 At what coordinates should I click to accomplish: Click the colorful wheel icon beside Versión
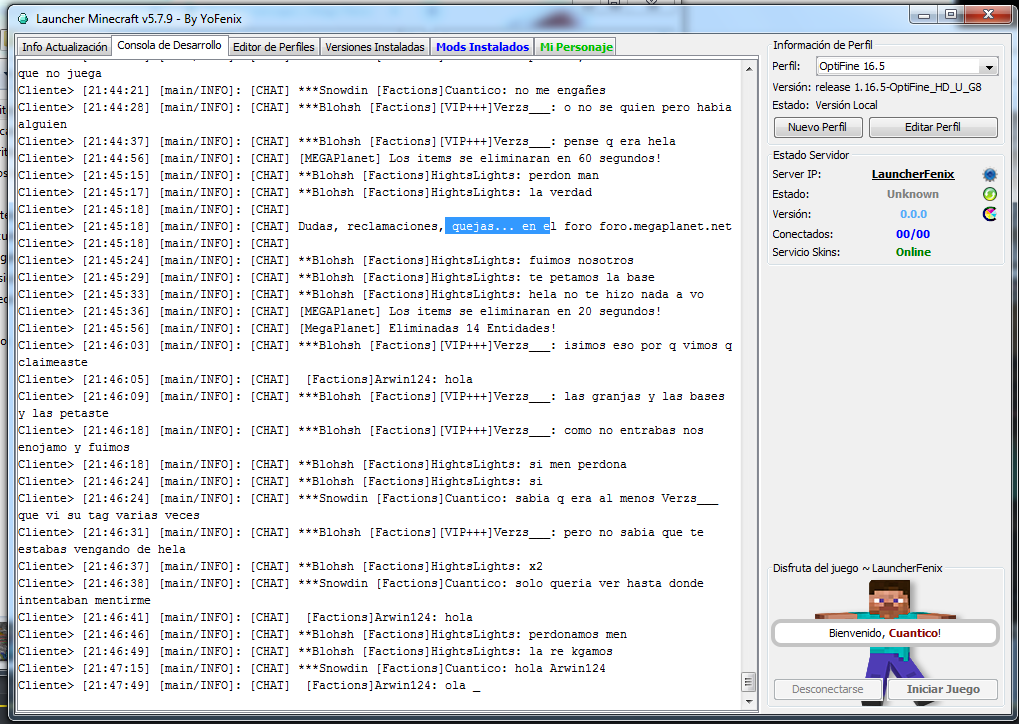click(x=990, y=214)
